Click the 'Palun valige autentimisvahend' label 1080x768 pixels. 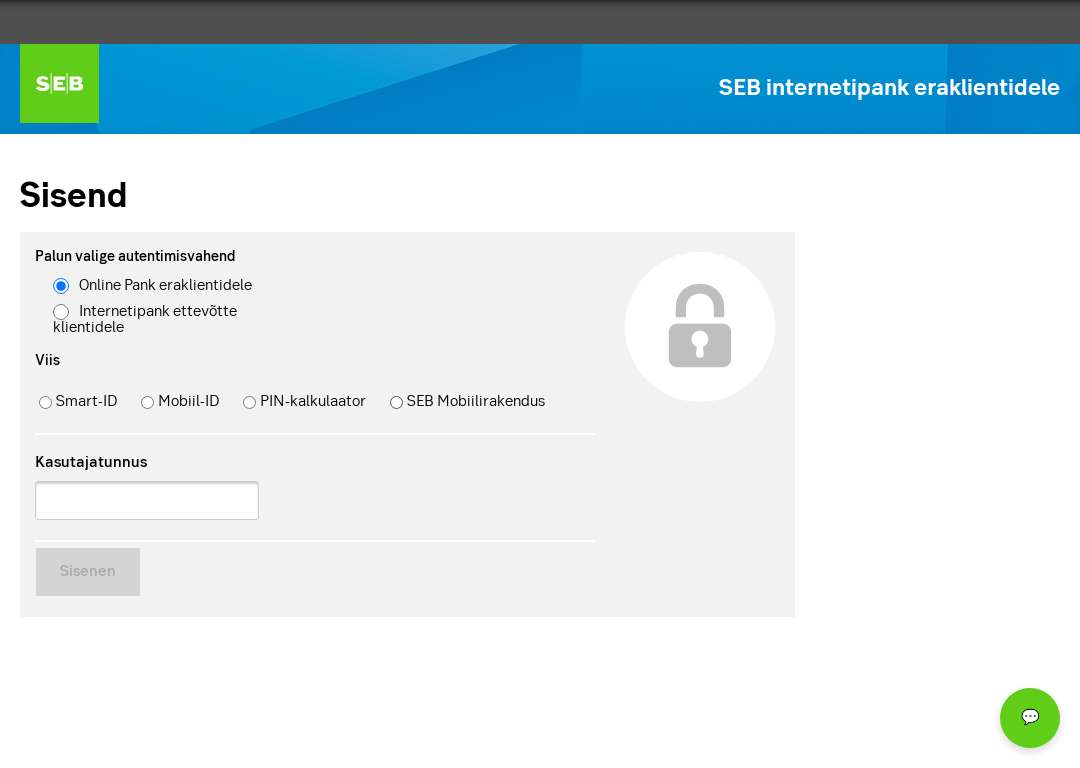tap(135, 256)
